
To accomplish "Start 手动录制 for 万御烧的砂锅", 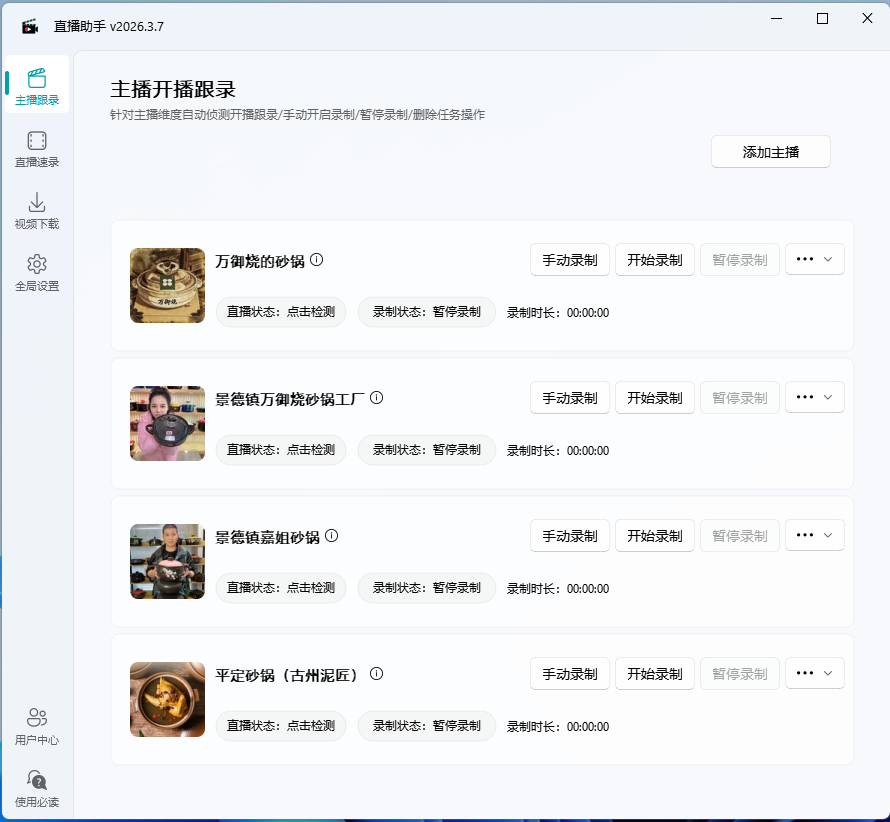I will pos(569,259).
